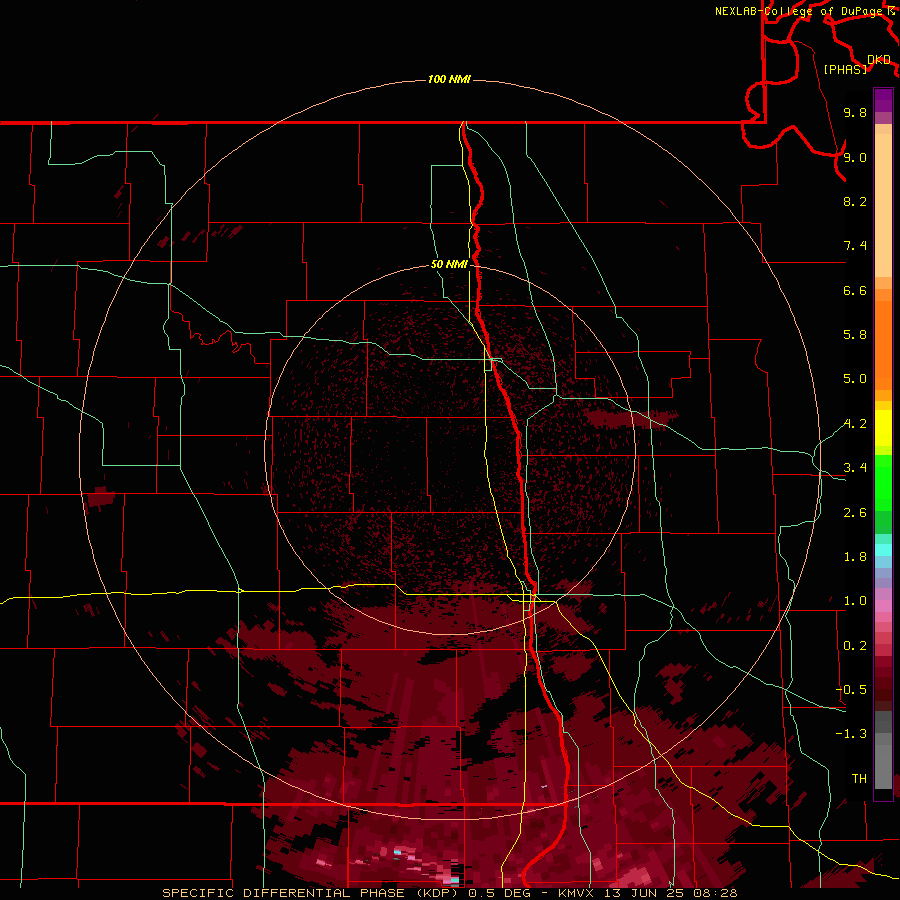Click the -0.5 value on color scale
This screenshot has width=900, height=900.
point(851,690)
